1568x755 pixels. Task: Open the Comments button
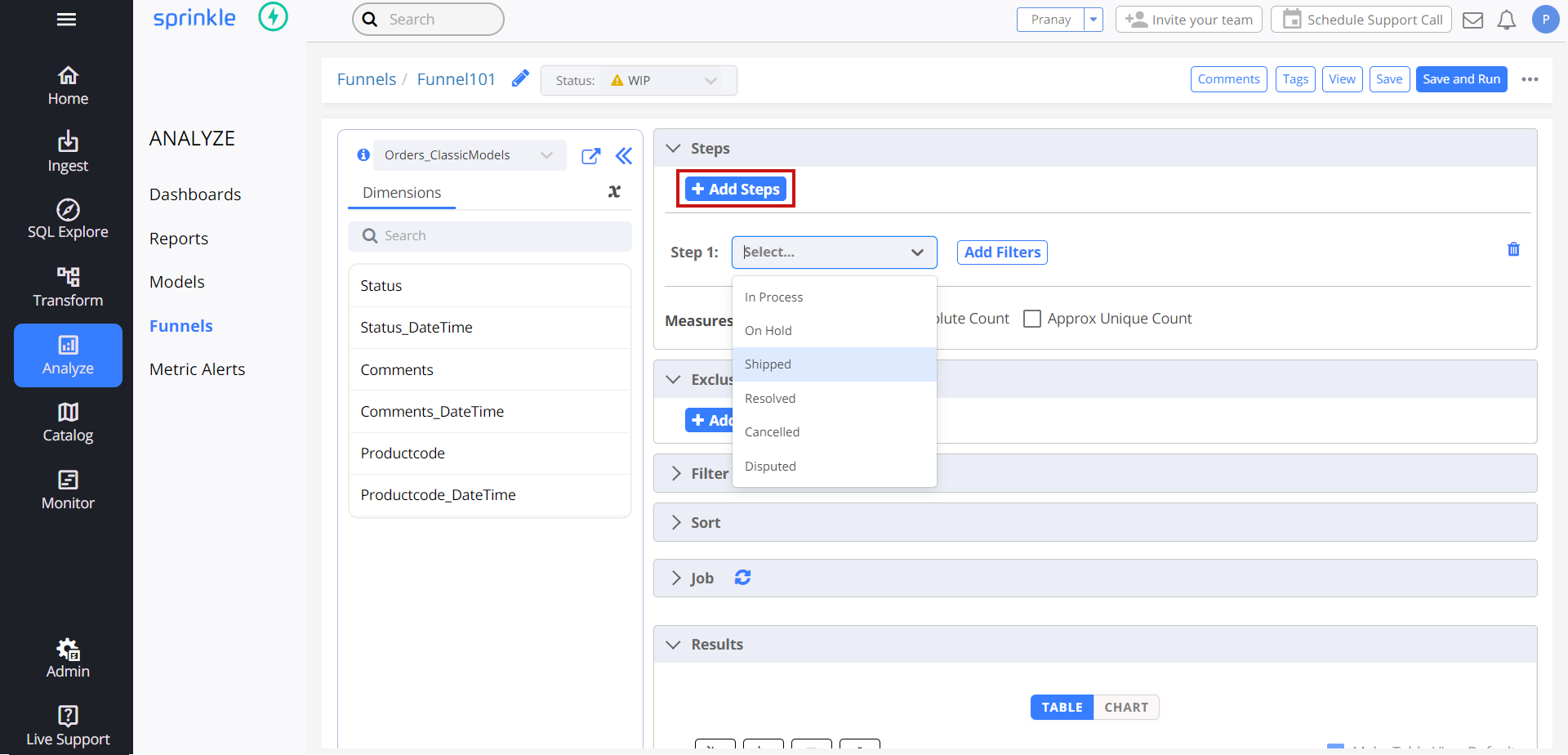pyautogui.click(x=1228, y=79)
